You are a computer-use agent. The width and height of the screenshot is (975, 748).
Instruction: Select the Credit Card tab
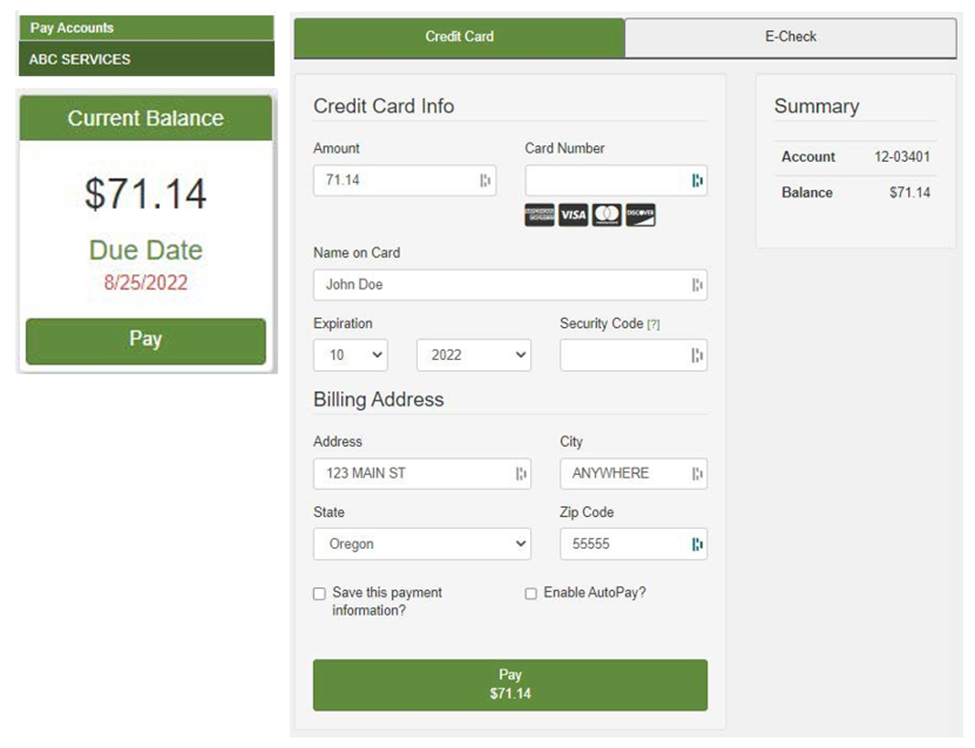pos(459,37)
